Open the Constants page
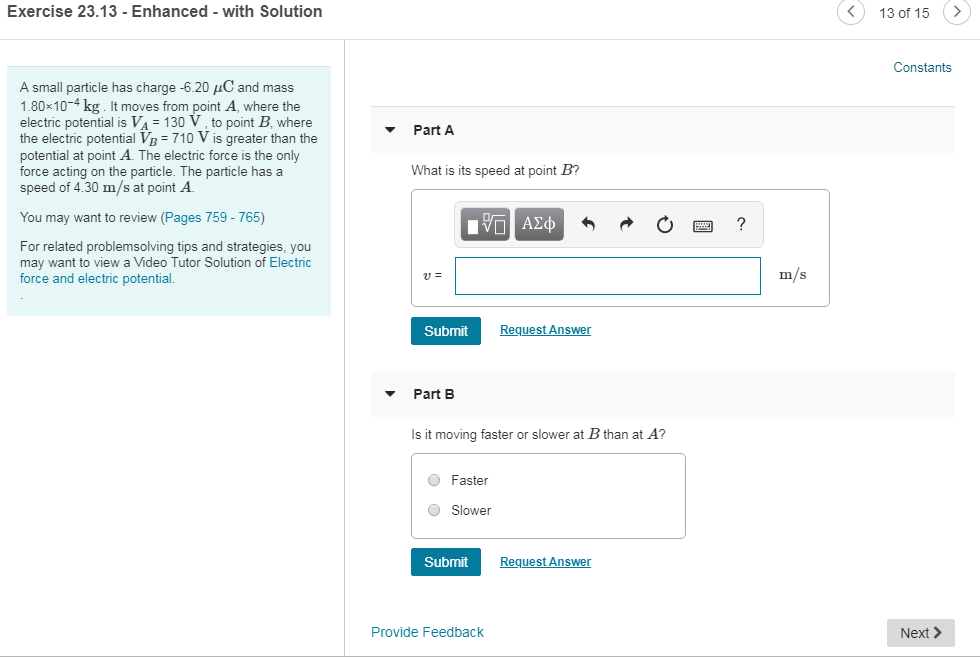The image size is (980, 657). click(922, 67)
